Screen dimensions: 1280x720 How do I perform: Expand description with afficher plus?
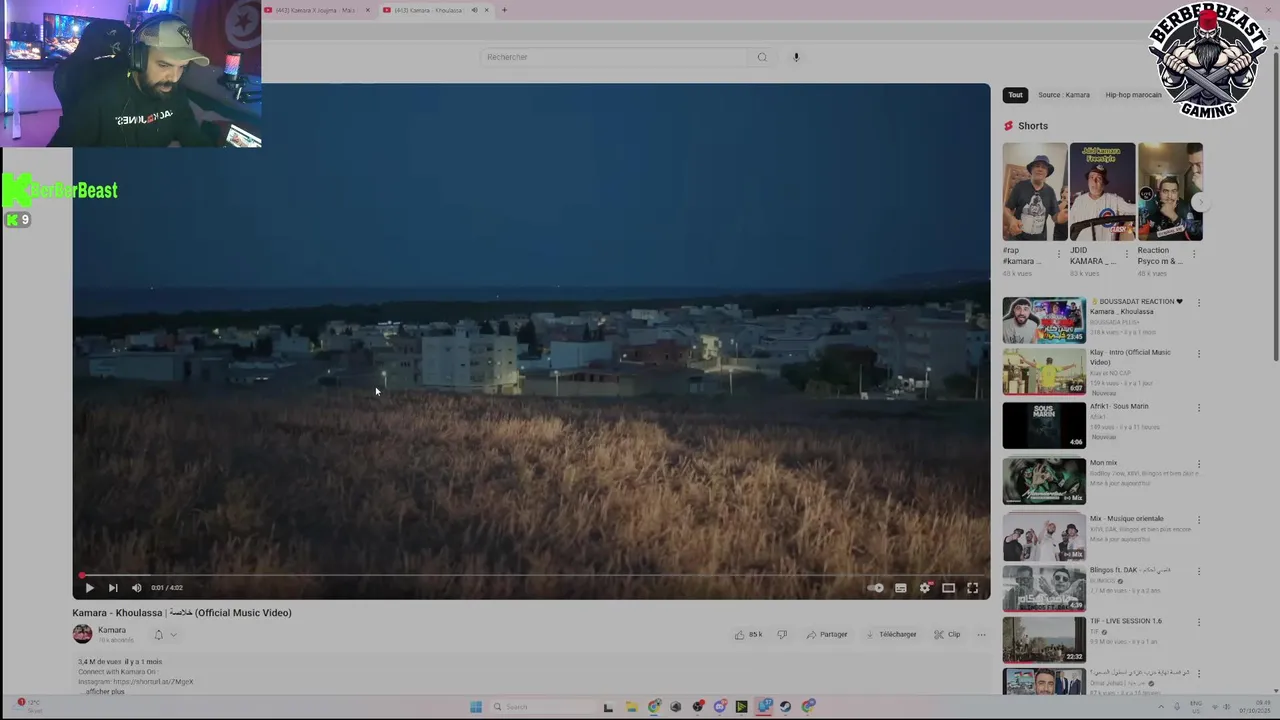coord(103,691)
